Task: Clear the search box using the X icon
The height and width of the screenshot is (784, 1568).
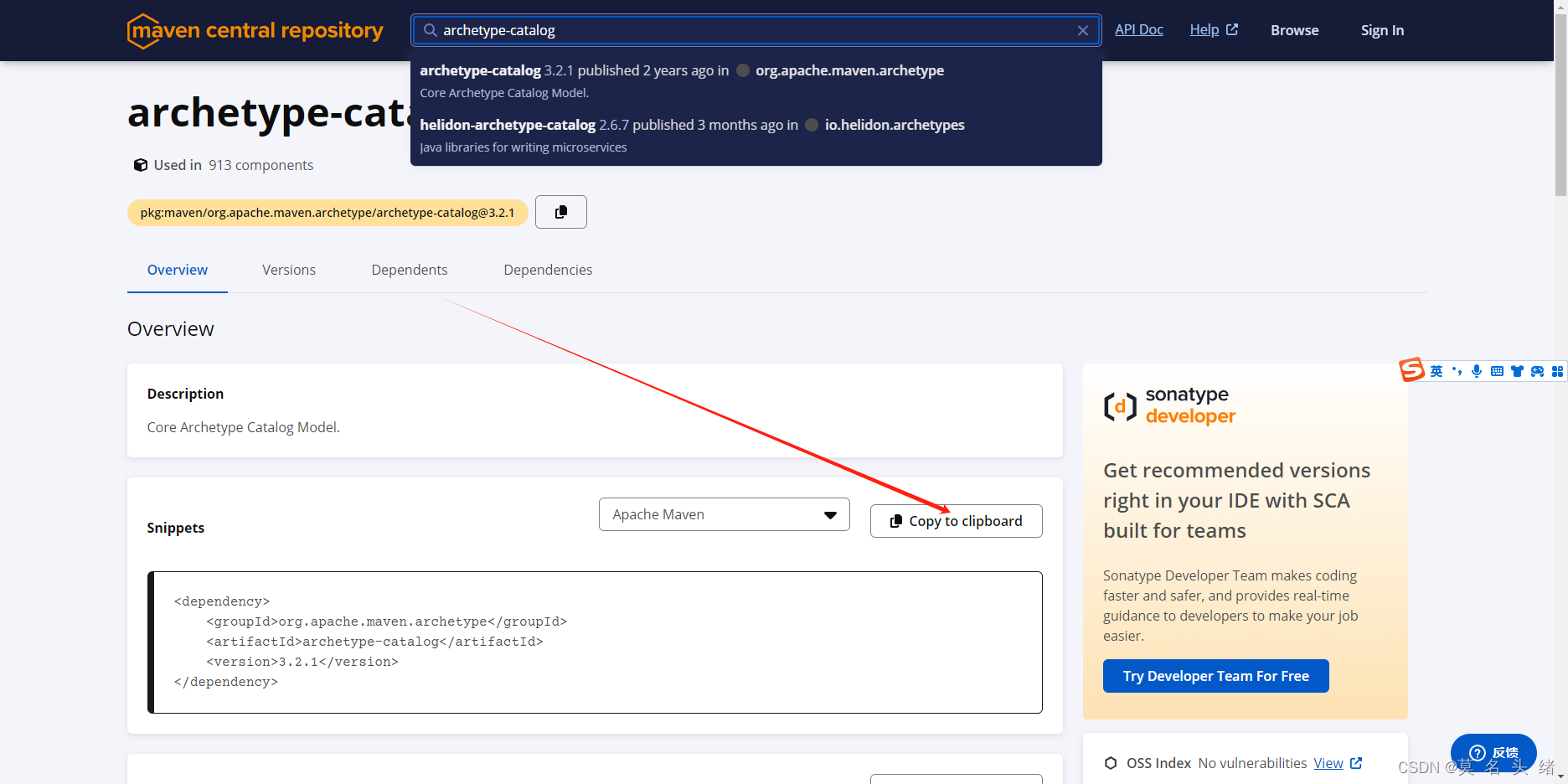Action: click(1082, 30)
